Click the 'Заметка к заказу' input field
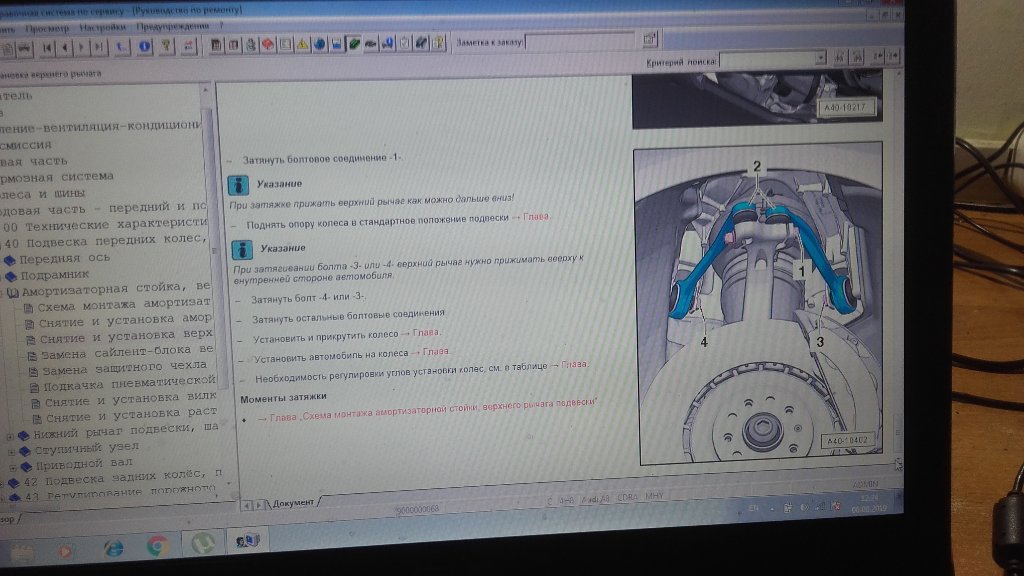1024x576 pixels. pyautogui.click(x=580, y=41)
